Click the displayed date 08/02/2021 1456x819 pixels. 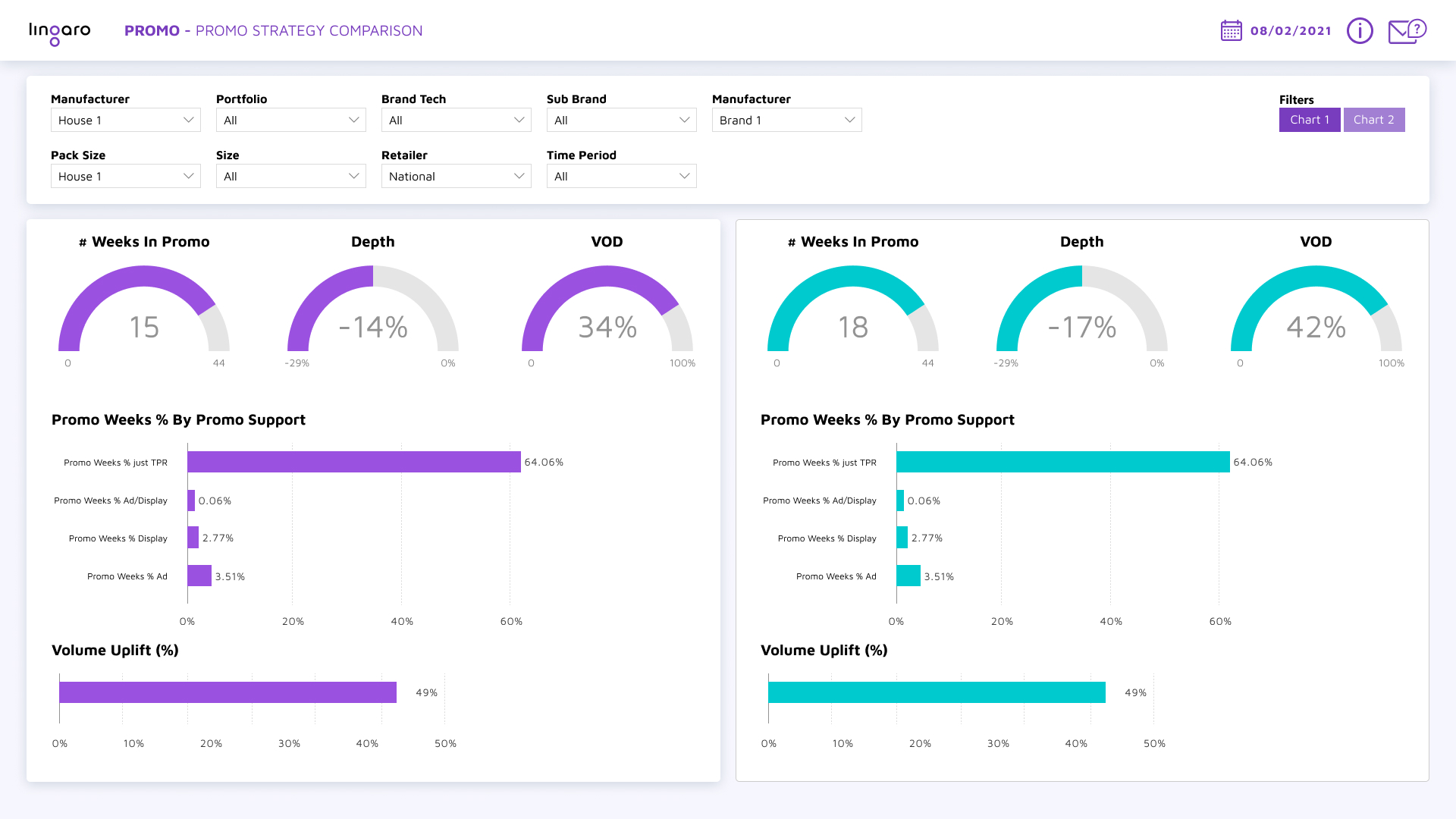pyautogui.click(x=1290, y=30)
